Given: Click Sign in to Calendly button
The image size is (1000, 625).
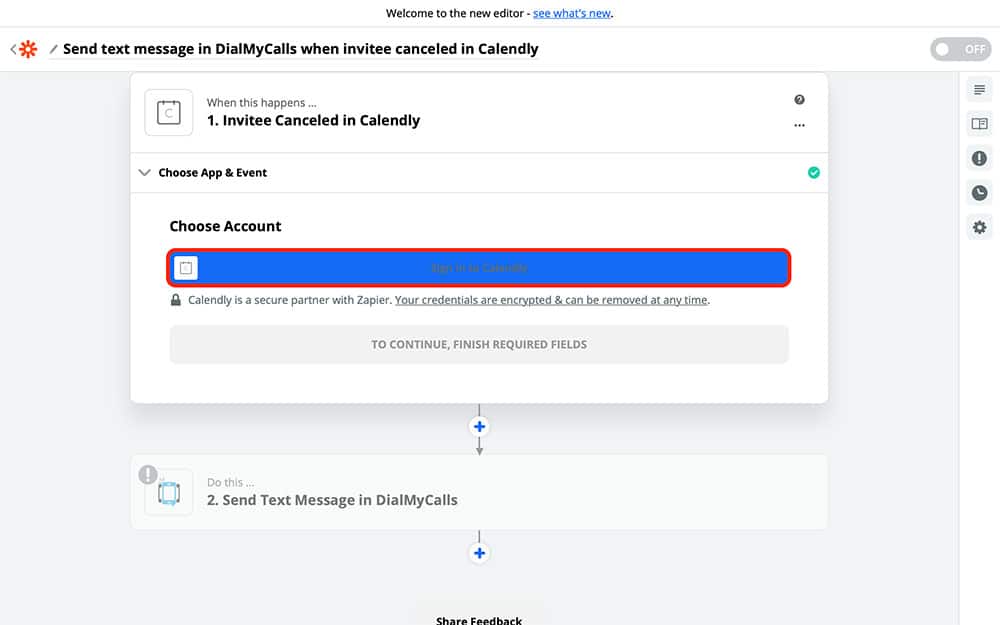Looking at the screenshot, I should click(x=479, y=268).
